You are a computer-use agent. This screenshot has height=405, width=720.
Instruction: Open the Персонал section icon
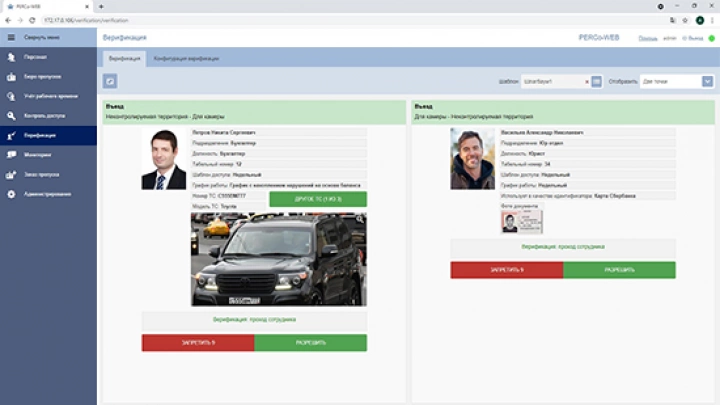(11, 57)
